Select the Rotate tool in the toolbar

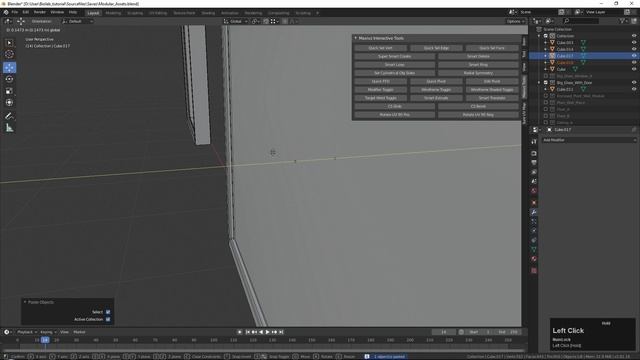coord(9,79)
